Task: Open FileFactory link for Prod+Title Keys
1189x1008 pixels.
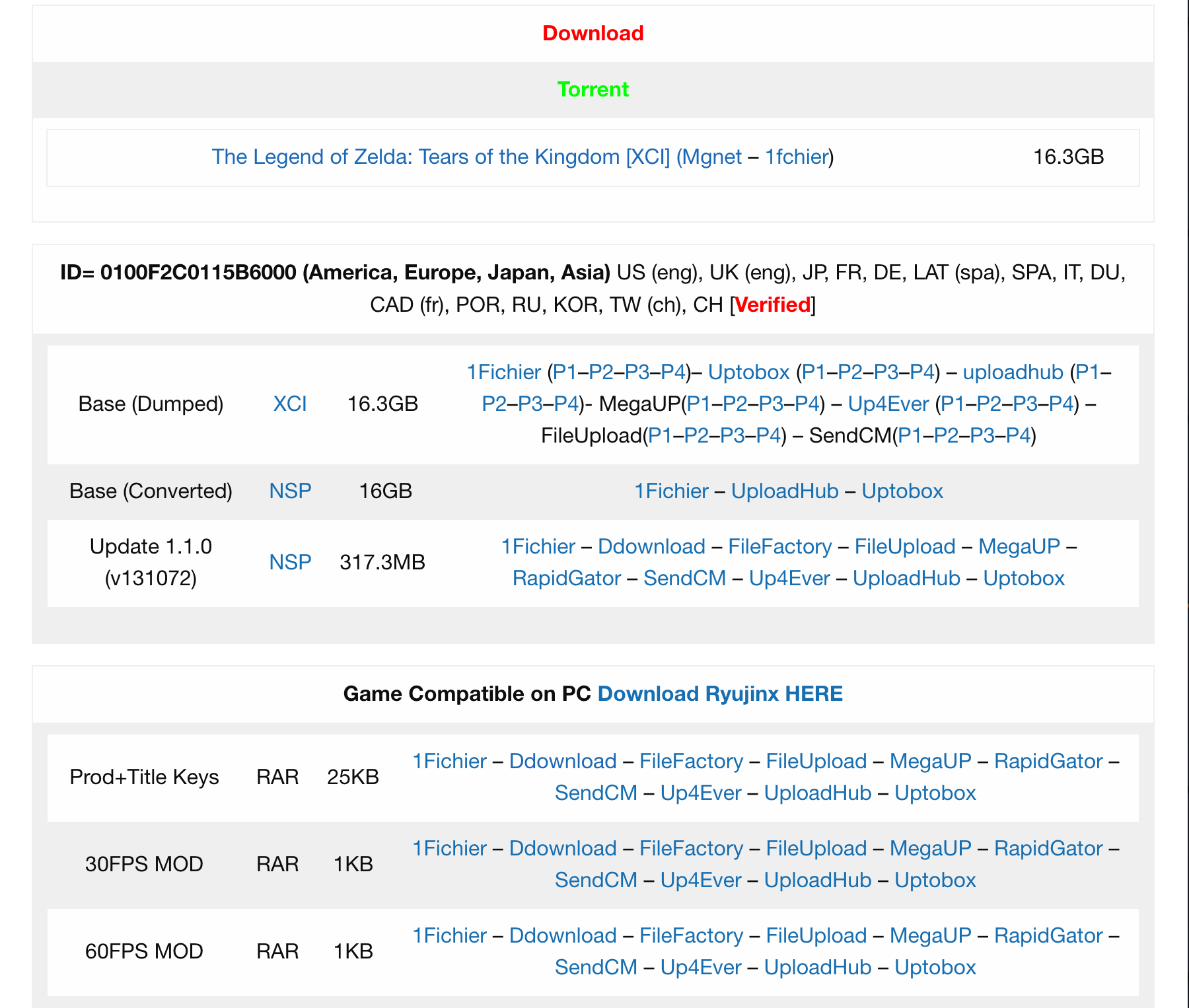Action: [692, 761]
